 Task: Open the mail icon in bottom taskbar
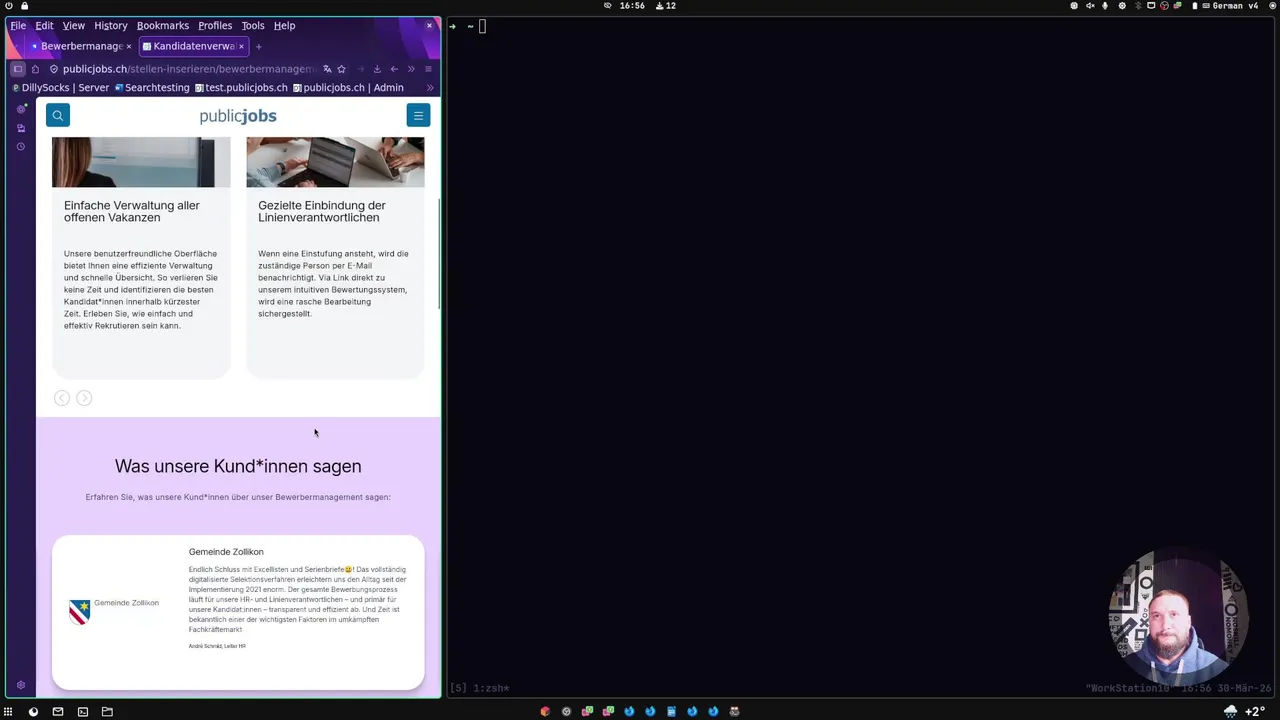(x=58, y=711)
